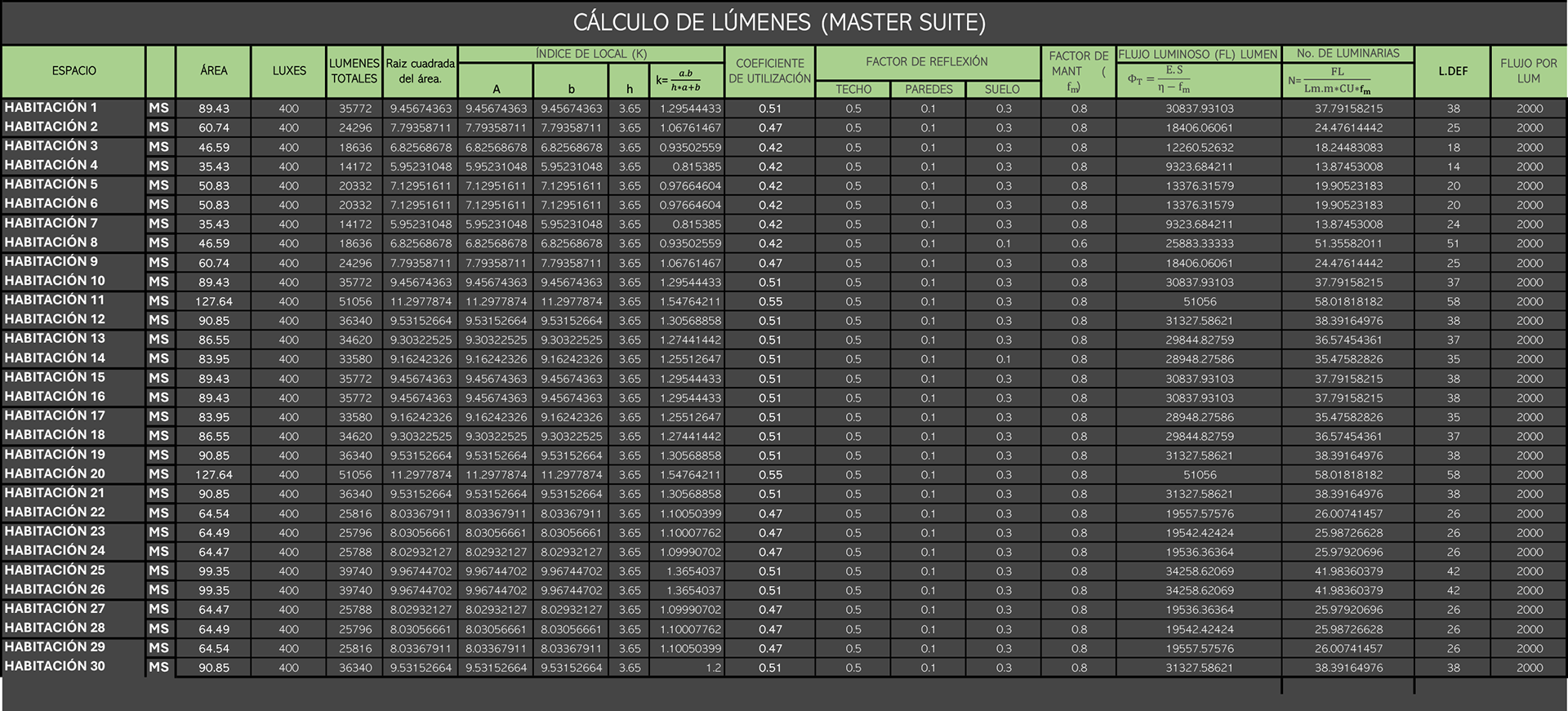Screen dimensions: 1568x711
Task: Select the HABITACIÓN 15 row label
Action: [55, 377]
